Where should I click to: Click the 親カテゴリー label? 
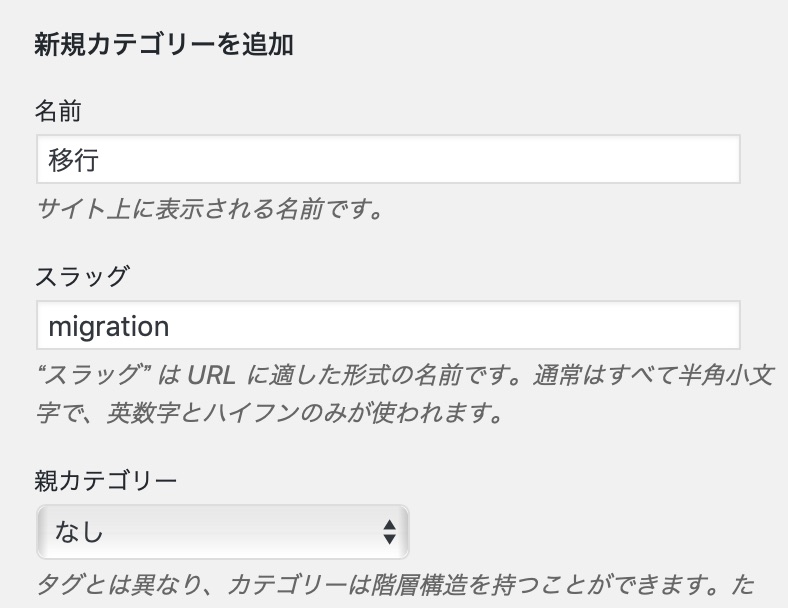[x=106, y=481]
